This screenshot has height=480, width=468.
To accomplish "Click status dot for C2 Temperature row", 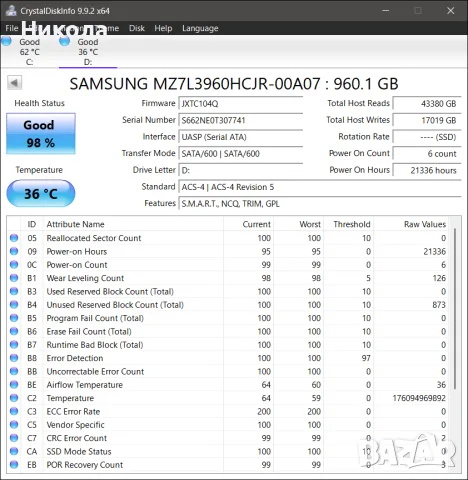I will 14,398.
